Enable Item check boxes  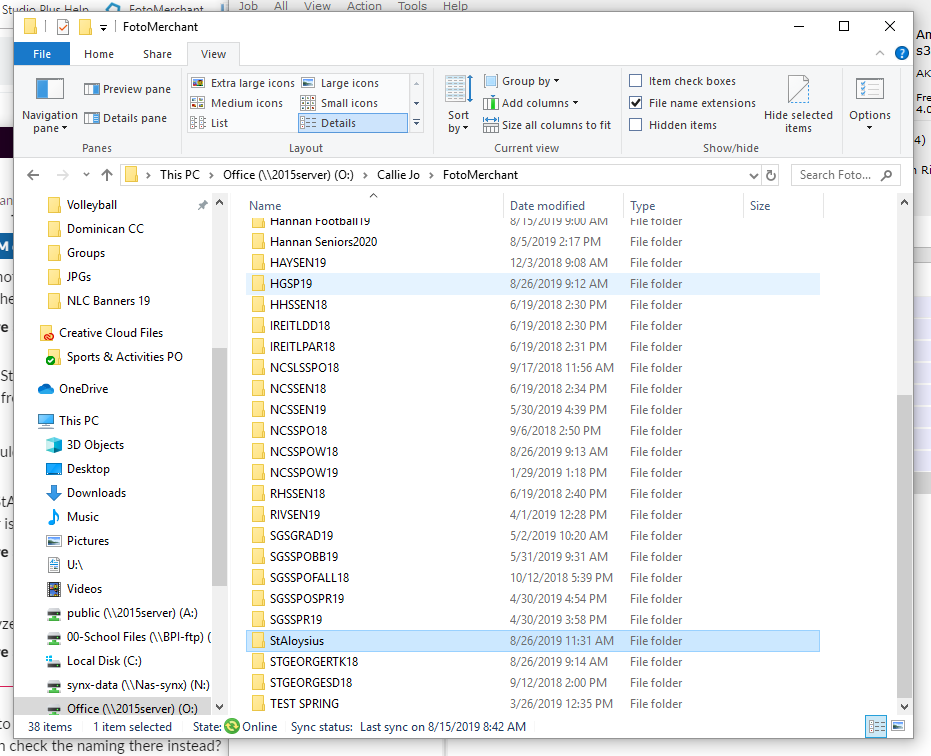(635, 81)
